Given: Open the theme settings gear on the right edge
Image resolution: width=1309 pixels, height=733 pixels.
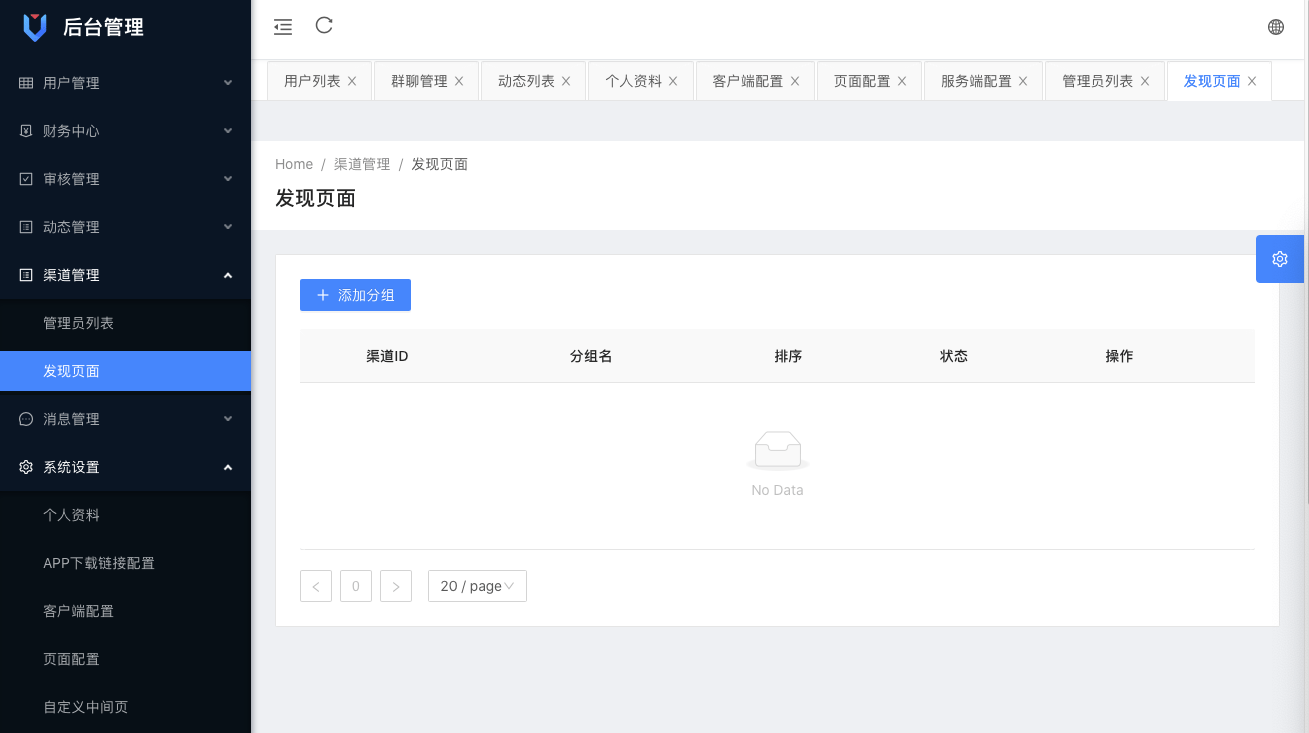Looking at the screenshot, I should [x=1279, y=258].
